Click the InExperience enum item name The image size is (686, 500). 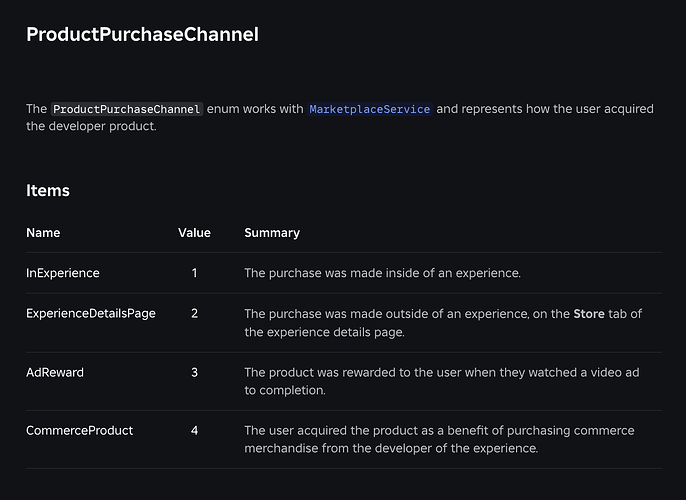point(63,273)
